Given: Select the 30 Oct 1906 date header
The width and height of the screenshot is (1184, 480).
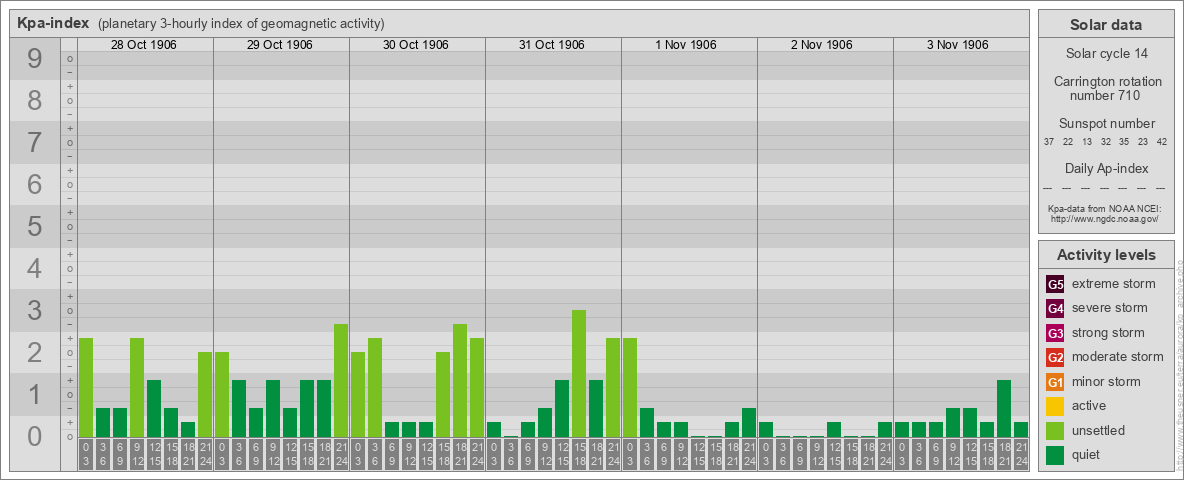Looking at the screenshot, I should (x=415, y=45).
